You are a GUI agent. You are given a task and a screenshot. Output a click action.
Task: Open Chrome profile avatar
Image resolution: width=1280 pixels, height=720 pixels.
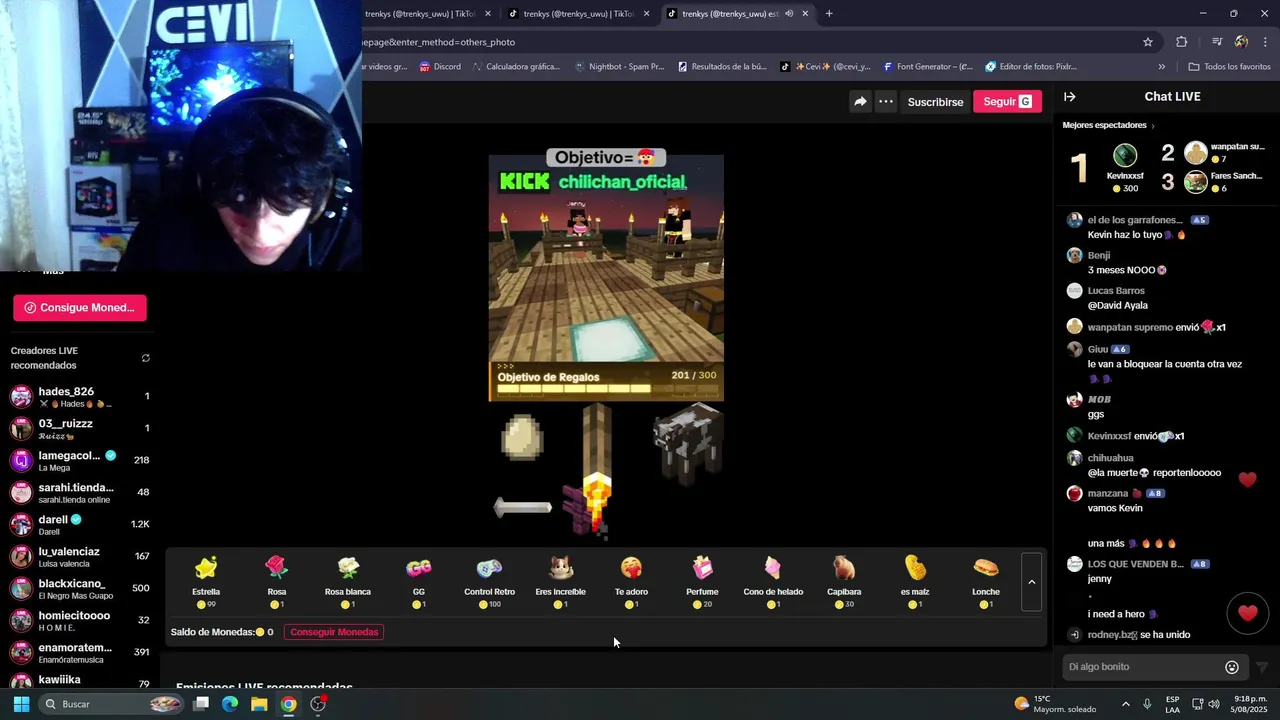point(1241,42)
